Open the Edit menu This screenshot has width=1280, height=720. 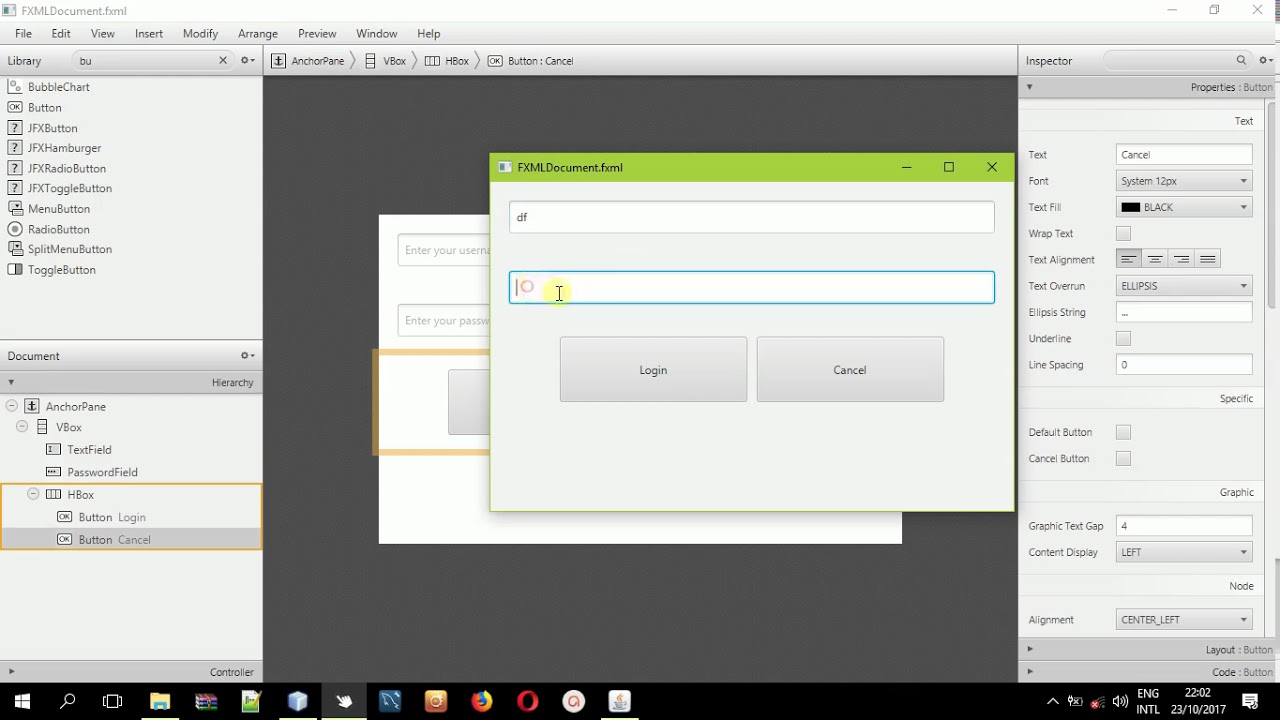click(61, 33)
